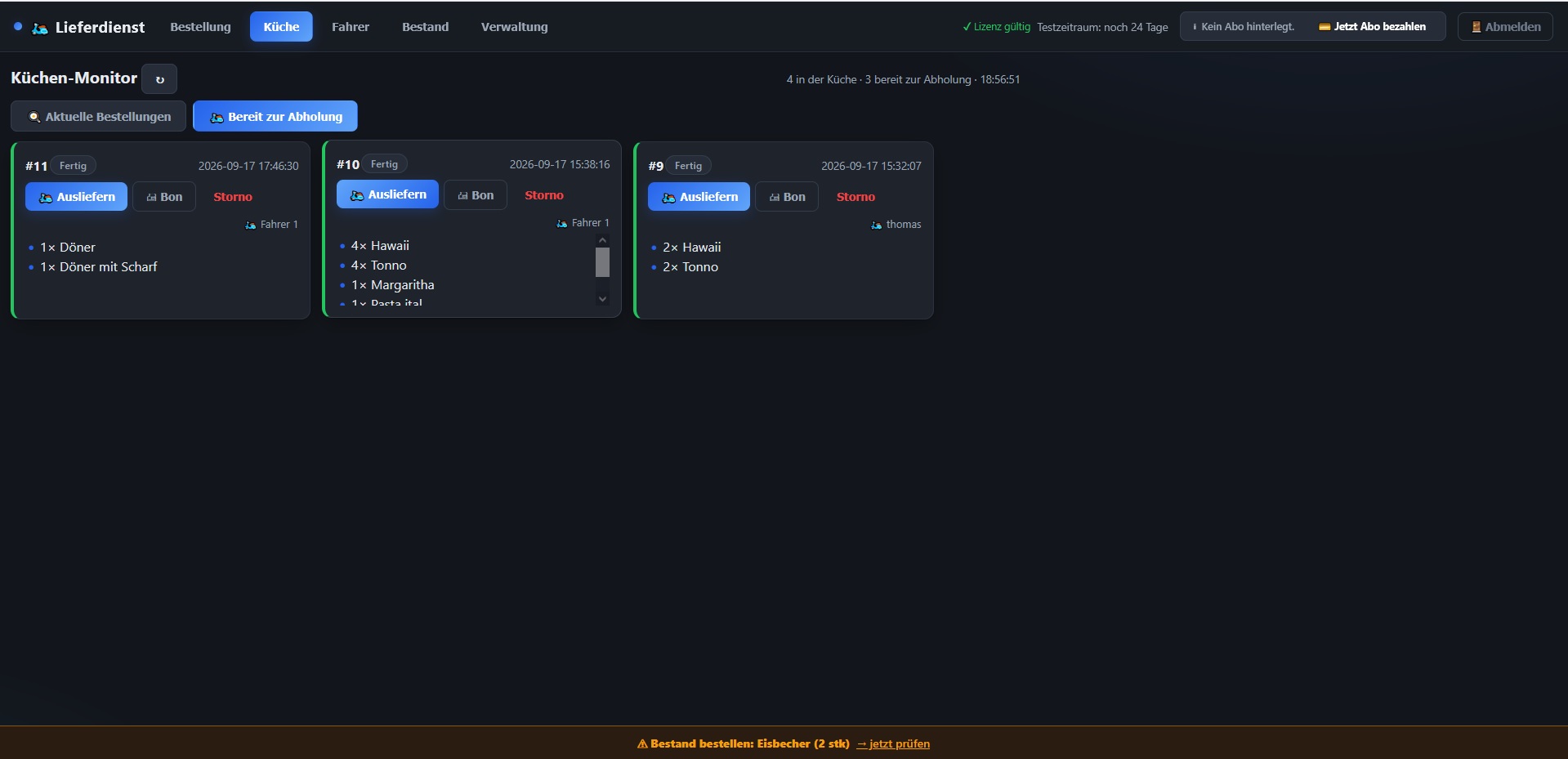Click the '4× Hawaii' item in order #10
Viewport: 1568px width, 759px height.
coord(380,246)
